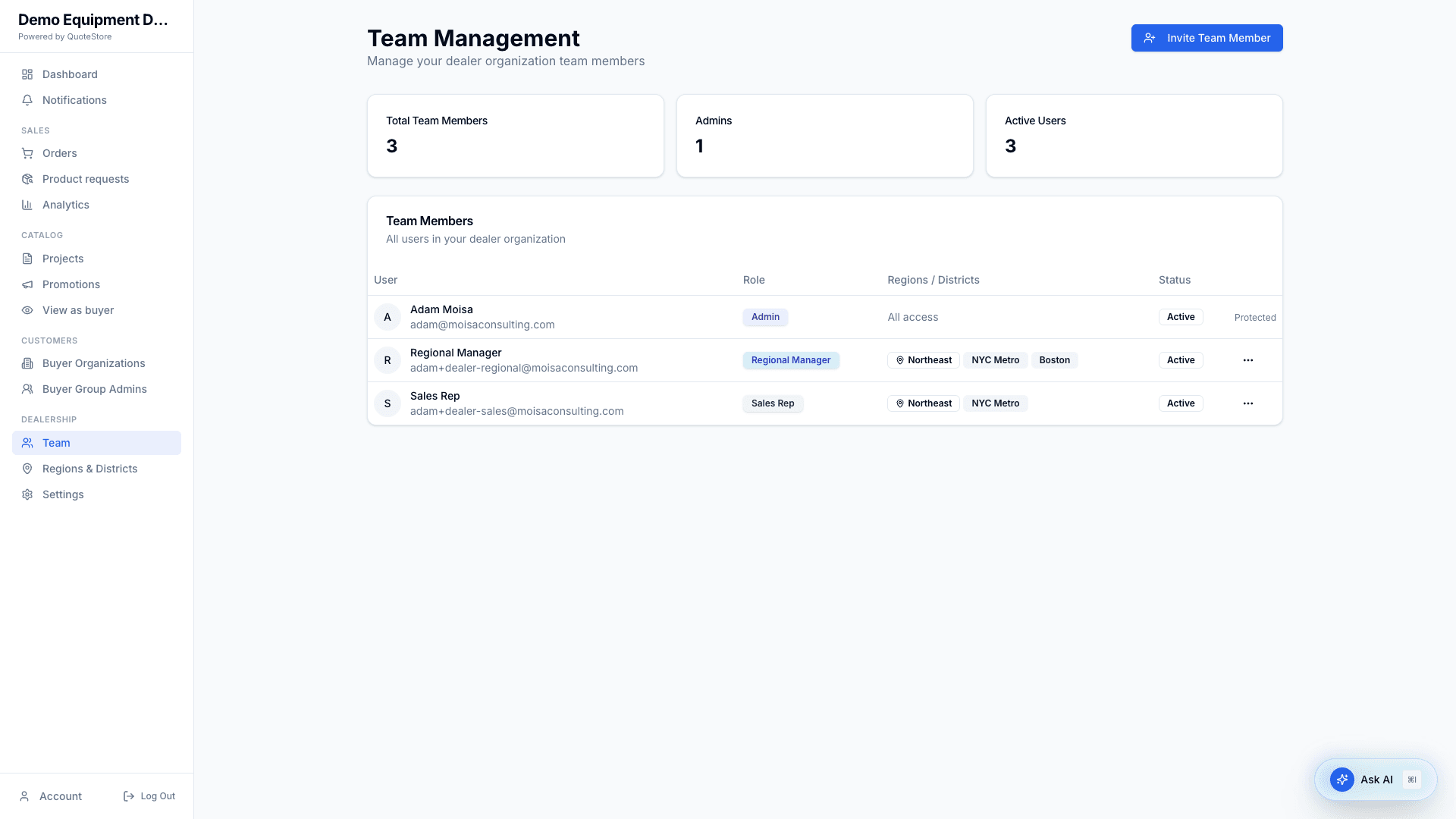This screenshot has height=819, width=1456.
Task: Click the Ask AI button label
Action: 1376,780
